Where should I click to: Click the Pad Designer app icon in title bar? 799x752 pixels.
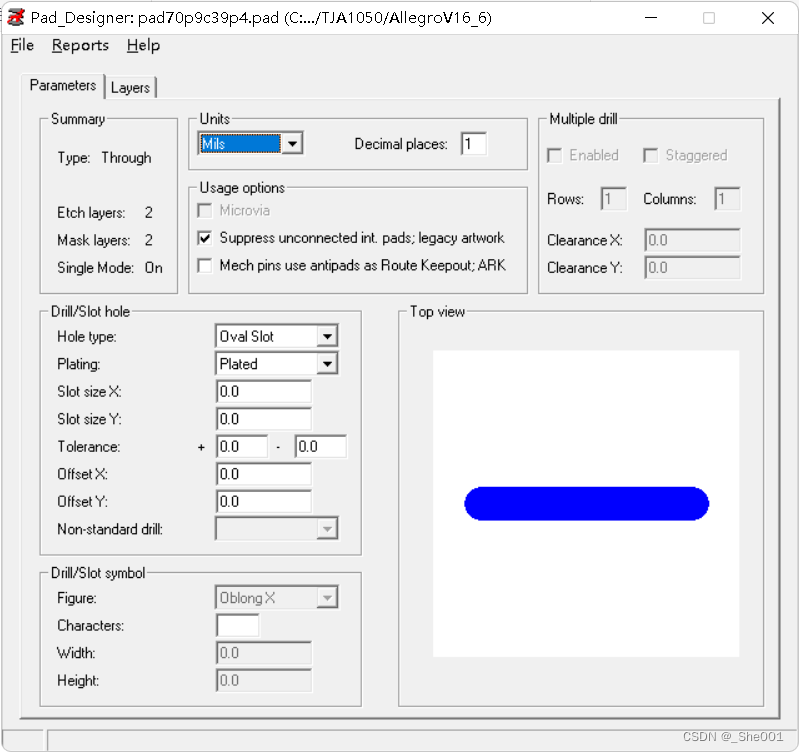tap(16, 17)
